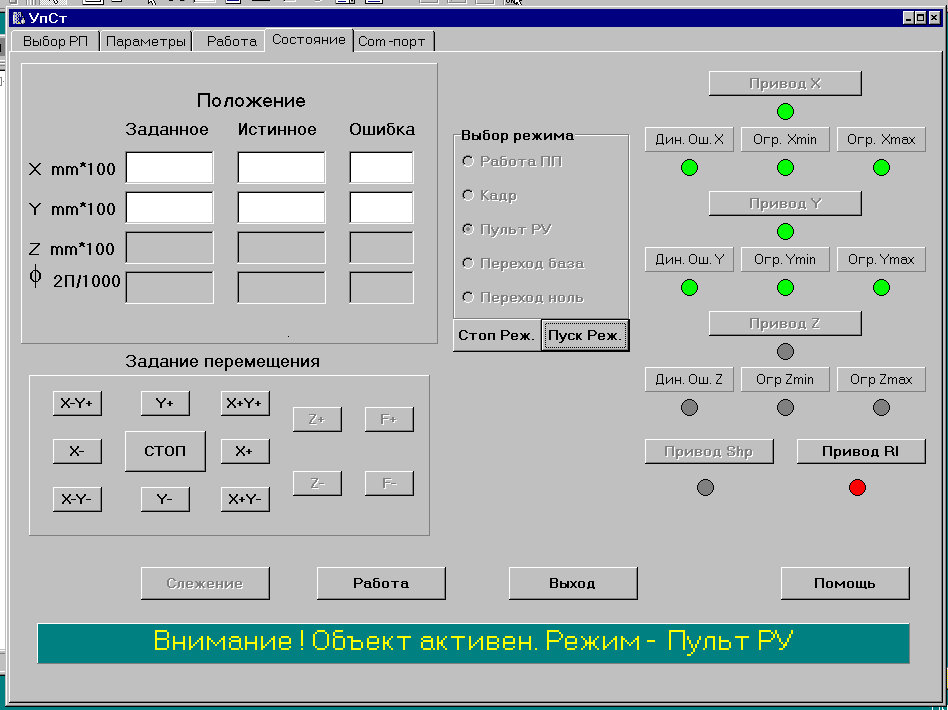Image resolution: width=948 pixels, height=710 pixels.
Task: Choose the Переход ноль radio option
Action: [x=523, y=298]
